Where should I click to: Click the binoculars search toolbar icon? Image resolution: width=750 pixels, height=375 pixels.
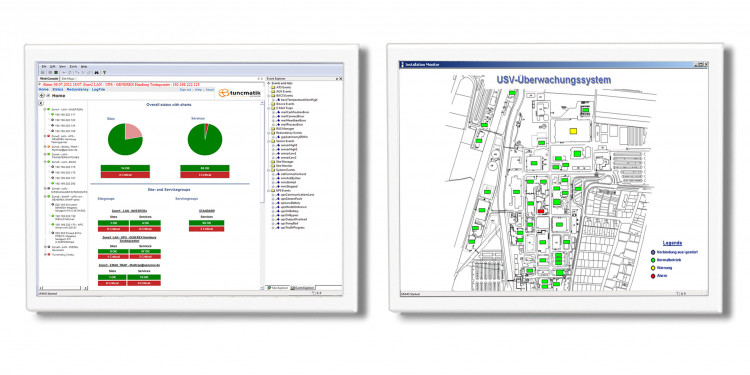click(x=97, y=72)
